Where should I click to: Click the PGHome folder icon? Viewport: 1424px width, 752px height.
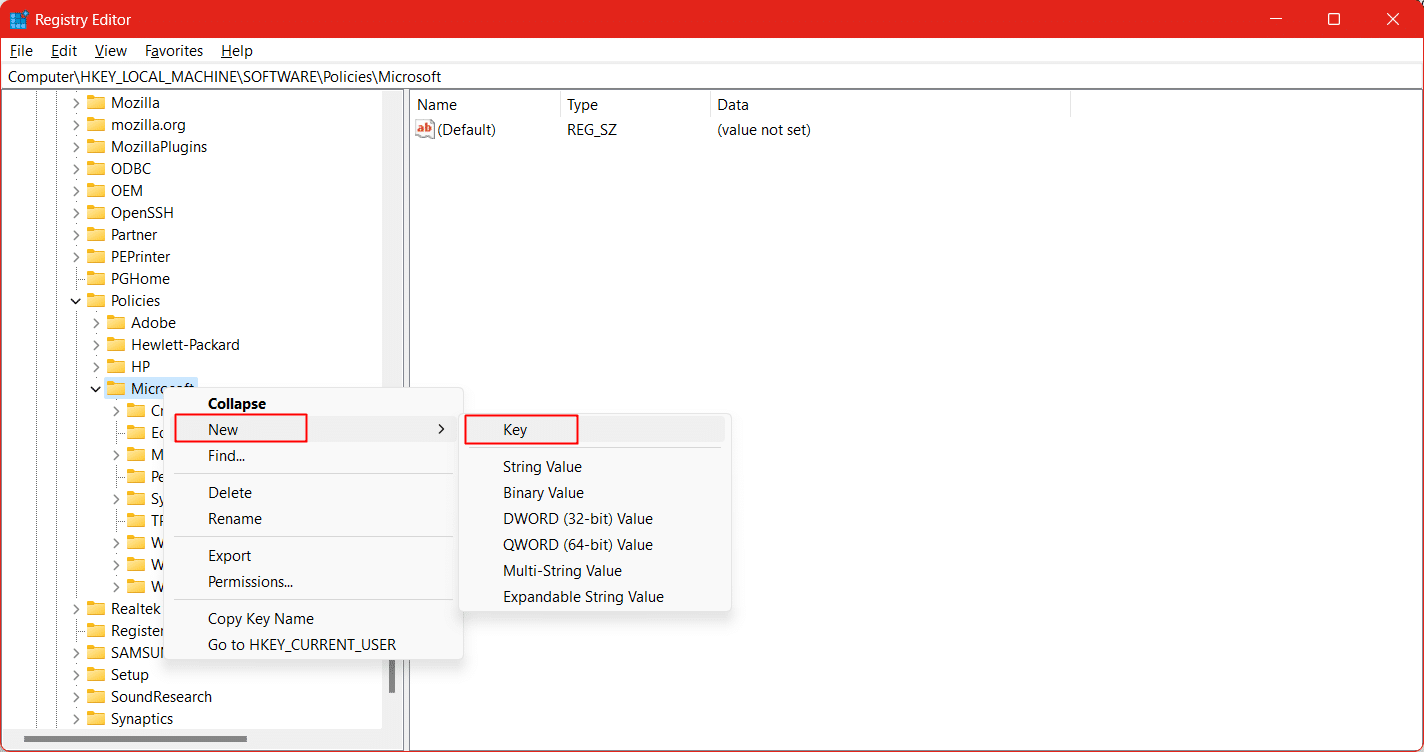[96, 278]
